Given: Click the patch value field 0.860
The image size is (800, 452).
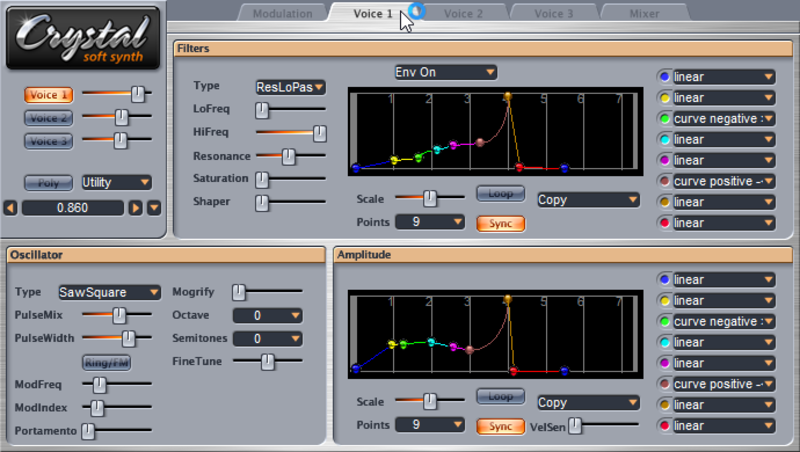Looking at the screenshot, I should pyautogui.click(x=72, y=208).
